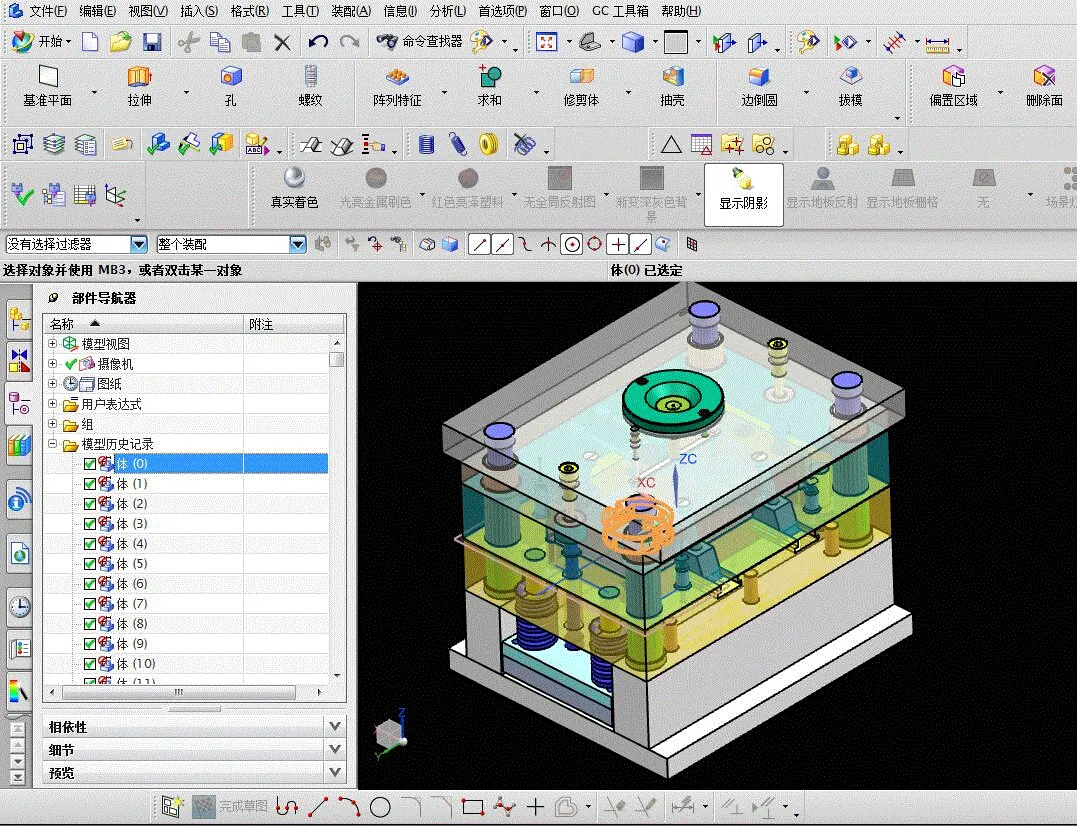Click the circle sketch tool at bottom
Image resolution: width=1077 pixels, height=826 pixels.
(380, 807)
